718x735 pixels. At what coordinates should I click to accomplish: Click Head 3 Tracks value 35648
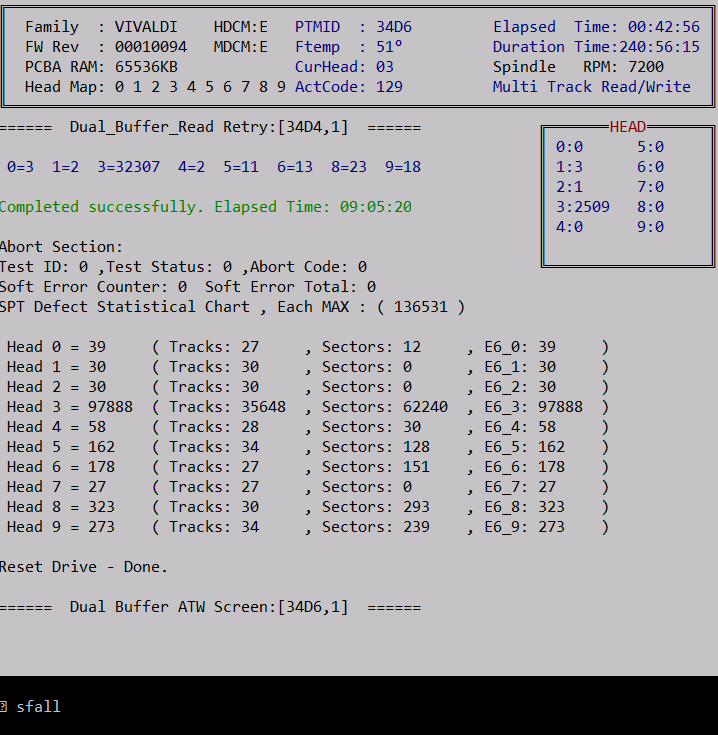click(x=263, y=407)
